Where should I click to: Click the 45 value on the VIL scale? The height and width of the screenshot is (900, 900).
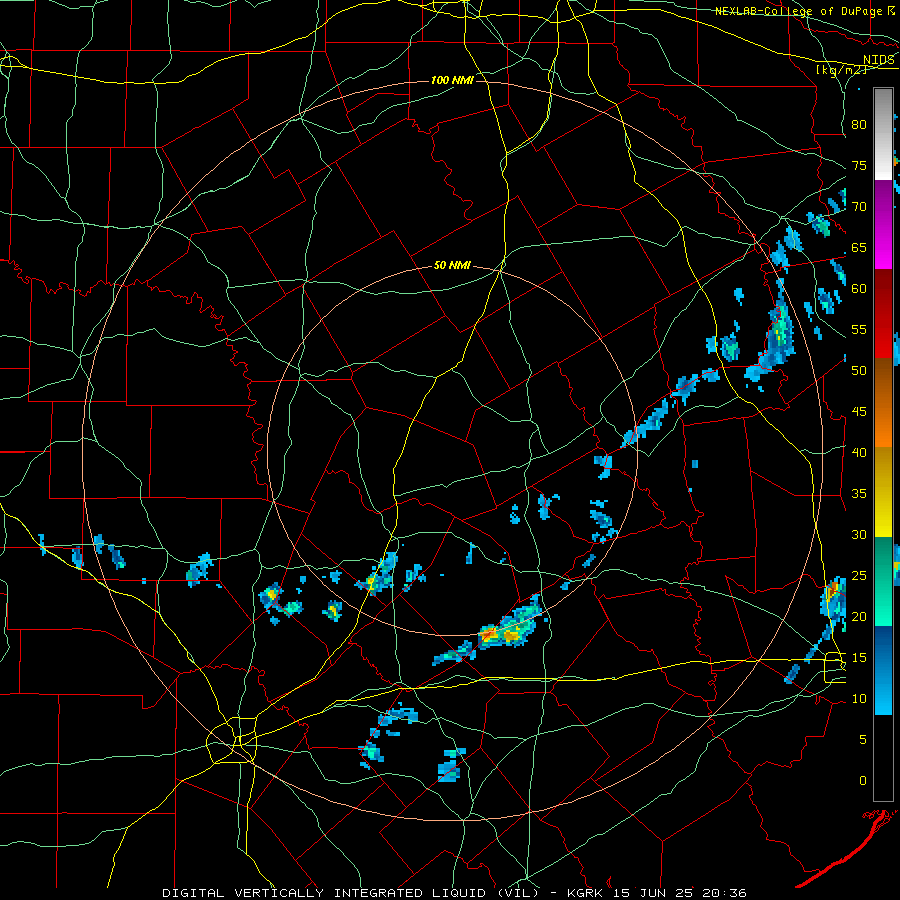pos(859,412)
